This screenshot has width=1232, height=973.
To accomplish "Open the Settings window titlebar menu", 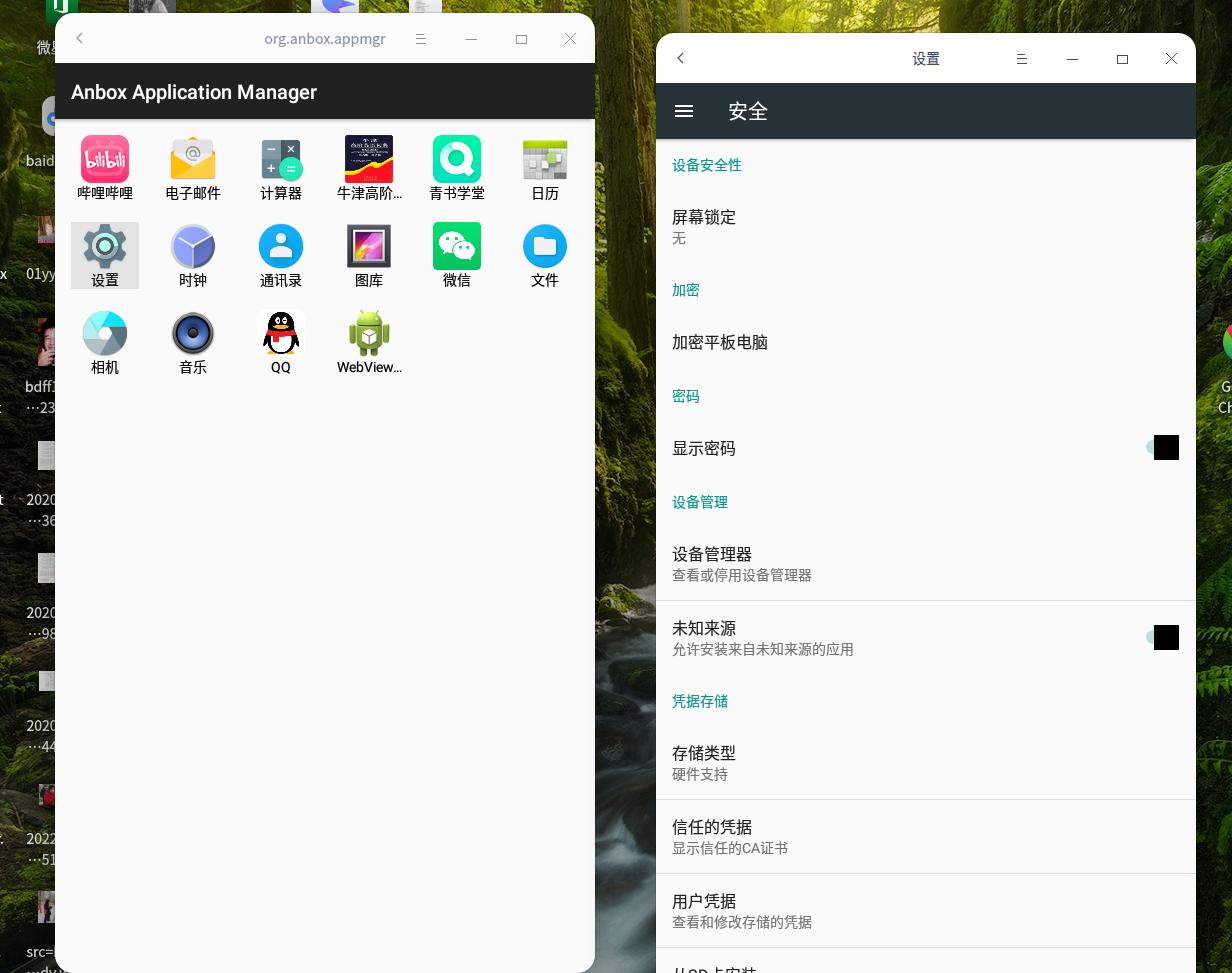I will [1022, 58].
